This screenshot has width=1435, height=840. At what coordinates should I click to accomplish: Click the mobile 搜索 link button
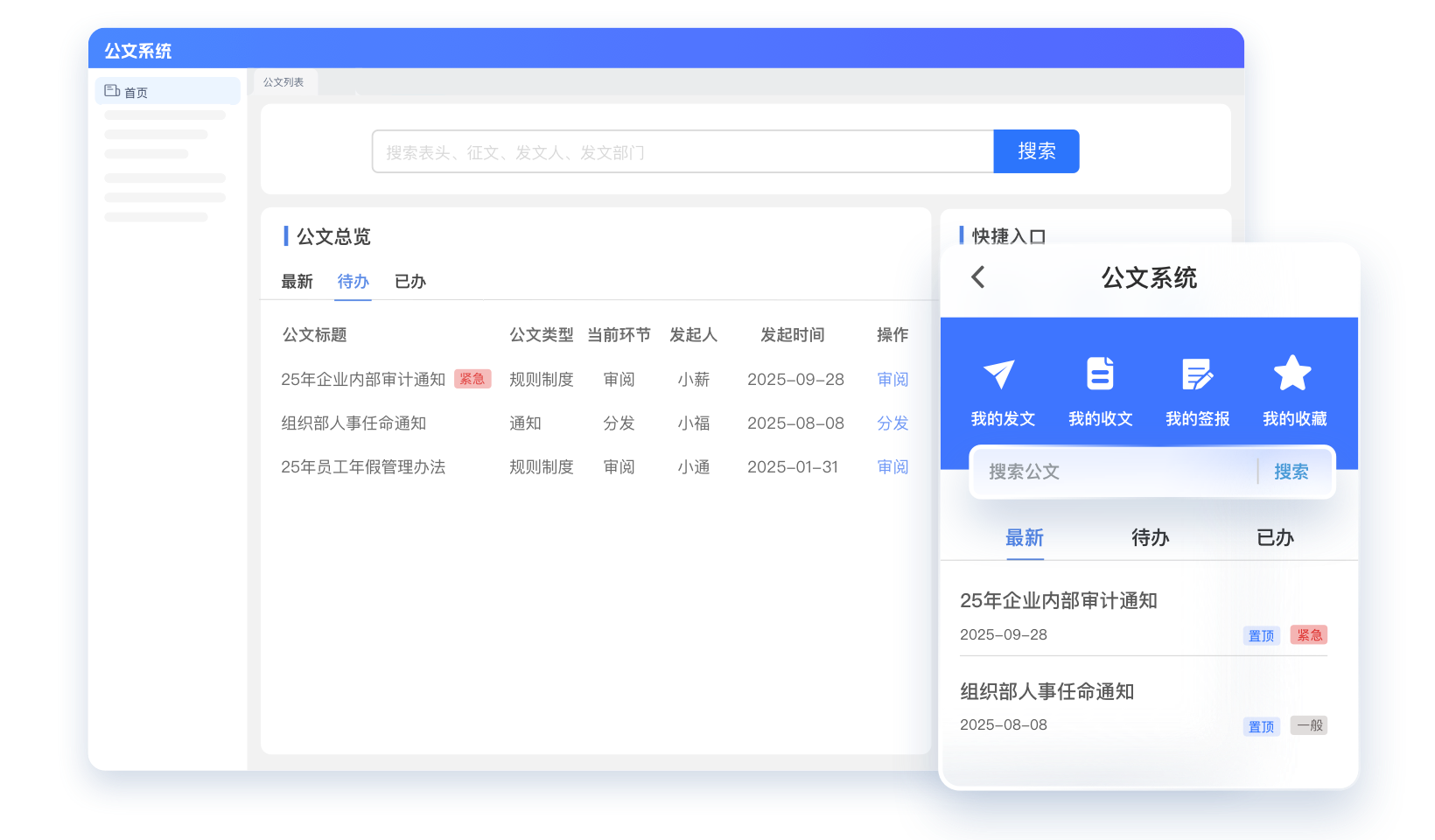pos(1291,472)
